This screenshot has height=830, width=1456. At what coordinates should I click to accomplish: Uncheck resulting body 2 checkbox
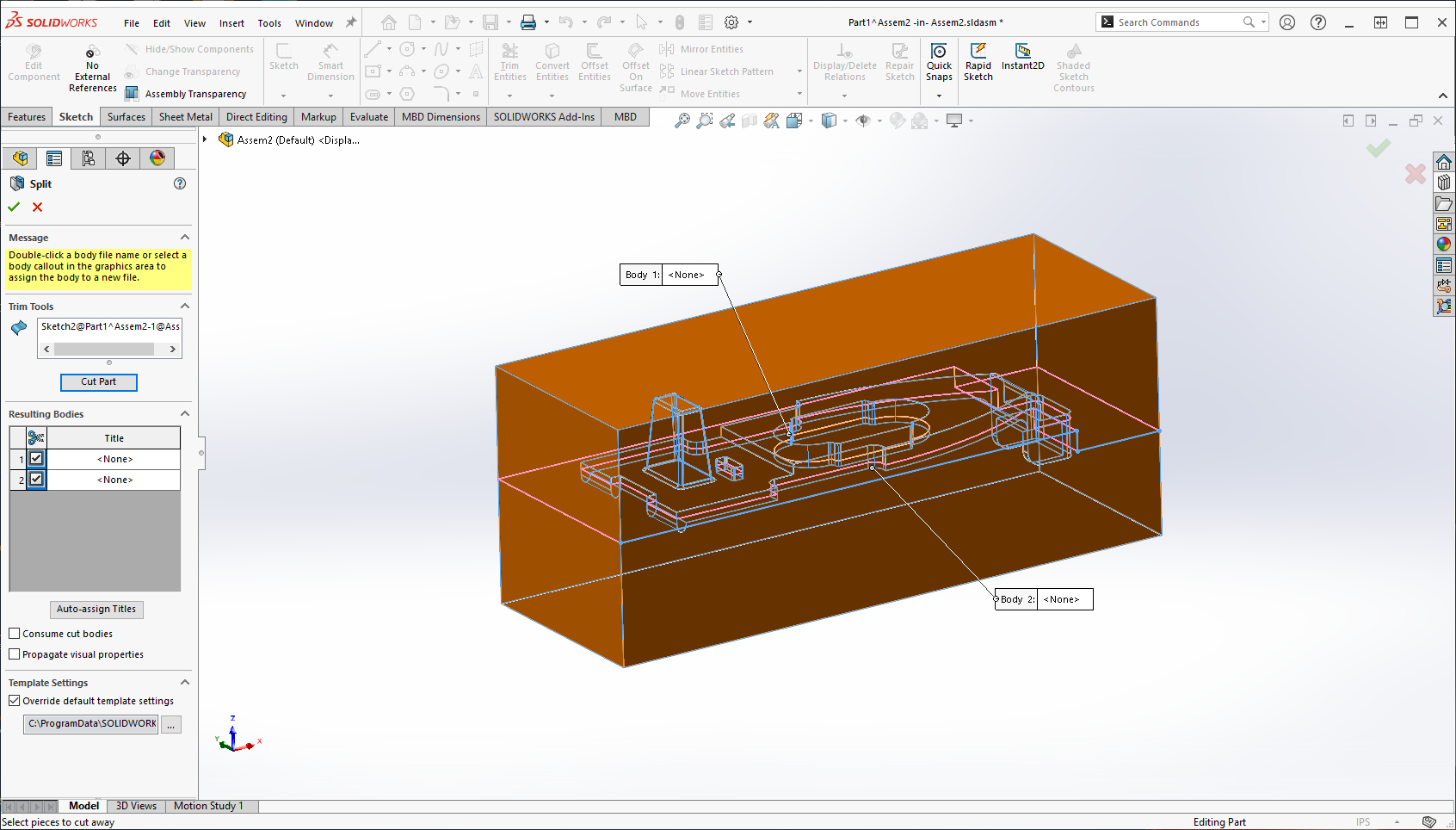(x=36, y=480)
